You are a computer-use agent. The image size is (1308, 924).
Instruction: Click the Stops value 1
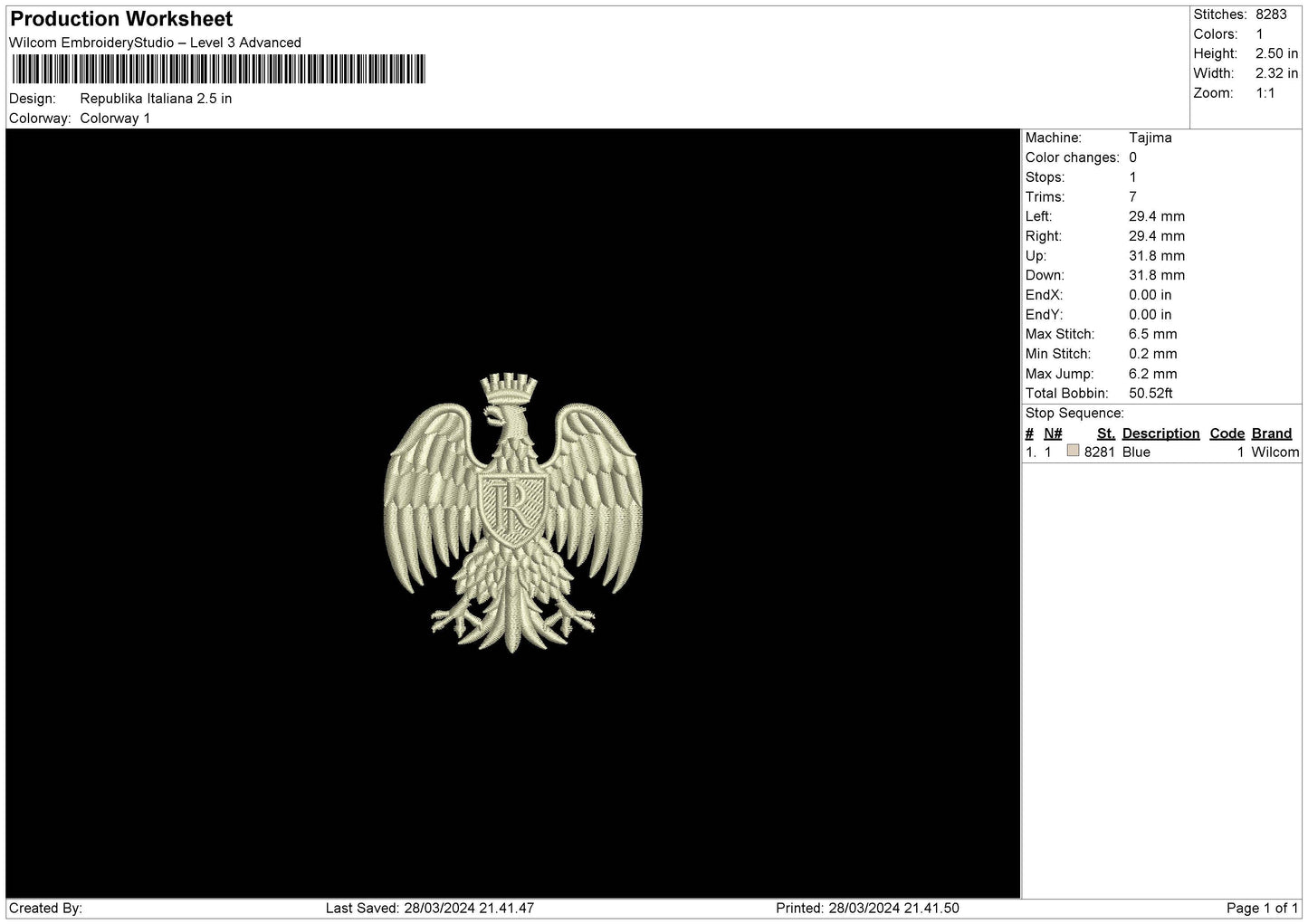click(1132, 177)
